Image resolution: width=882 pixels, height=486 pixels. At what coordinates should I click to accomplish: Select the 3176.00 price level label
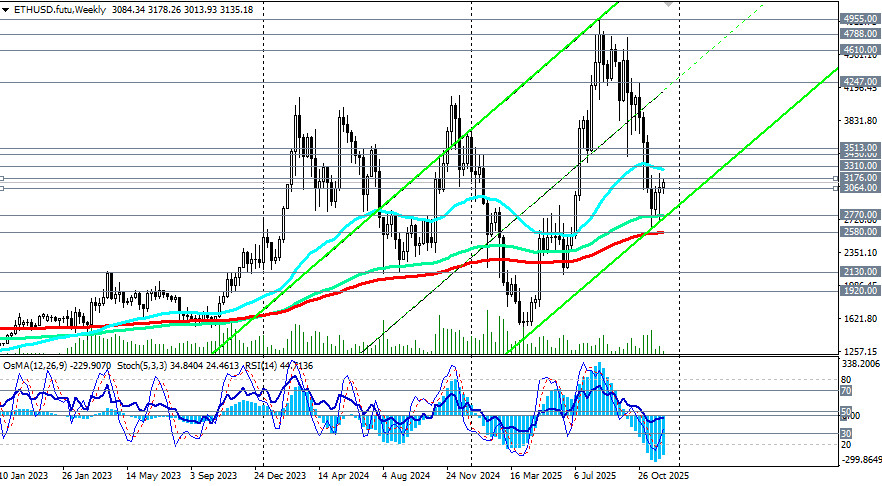(x=860, y=178)
